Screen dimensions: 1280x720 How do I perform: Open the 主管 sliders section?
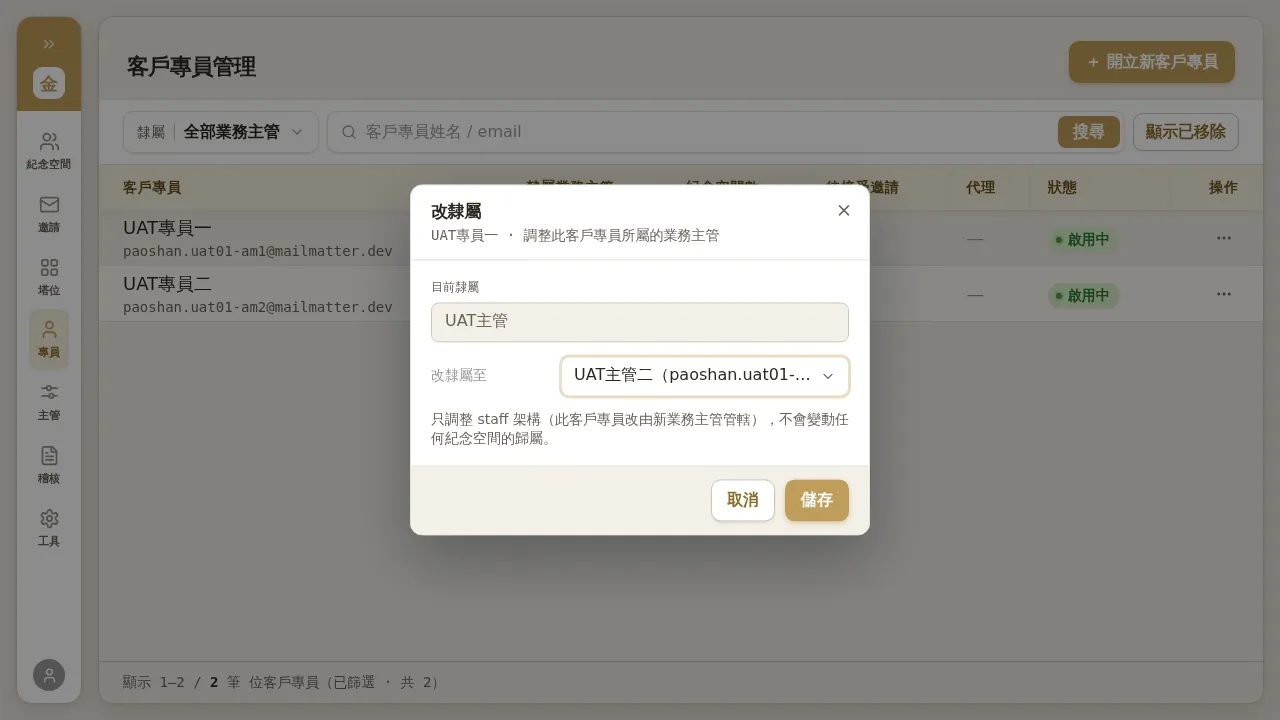[x=49, y=402]
